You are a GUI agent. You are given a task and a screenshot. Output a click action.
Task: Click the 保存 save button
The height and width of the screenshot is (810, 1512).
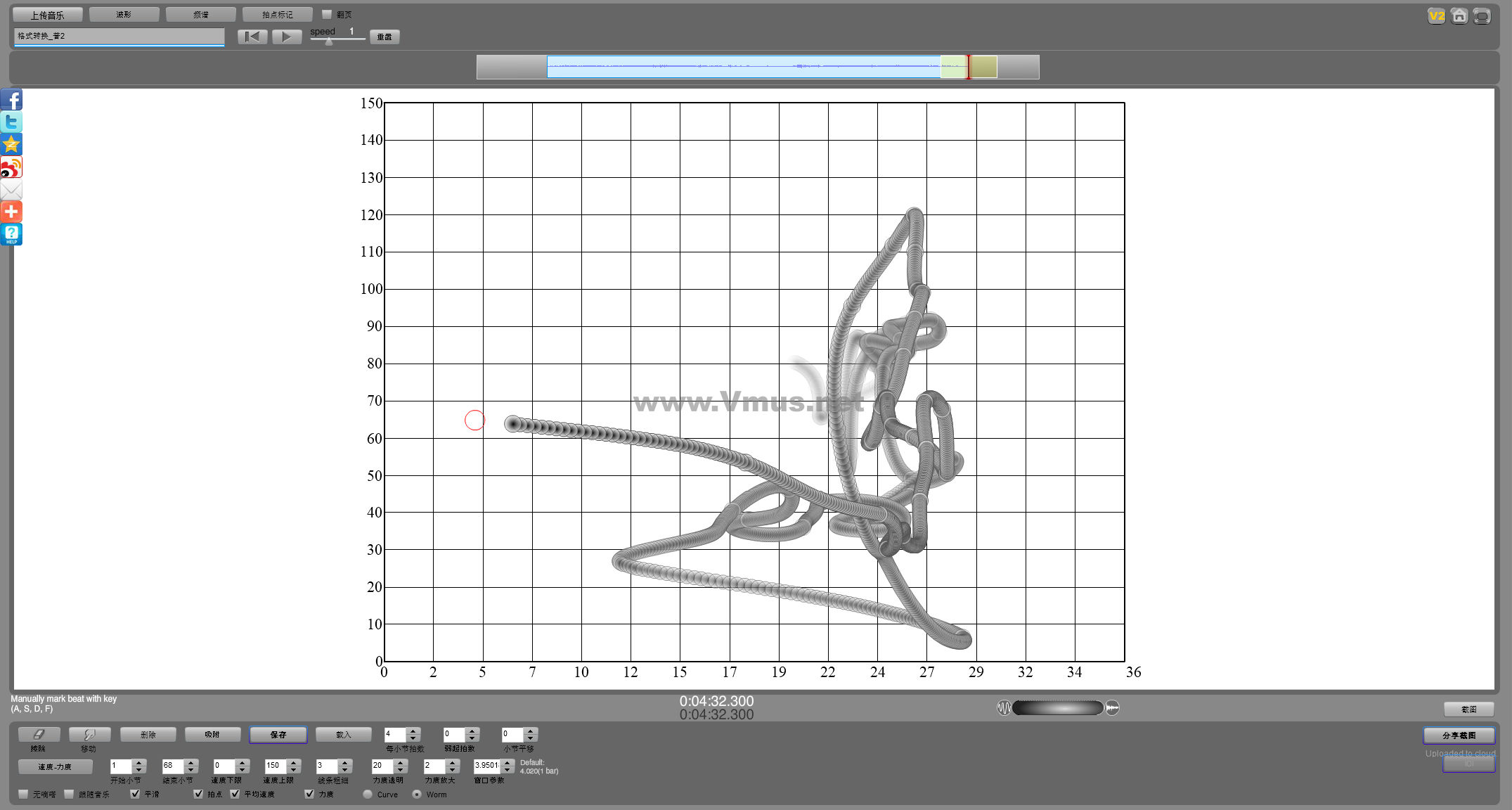(278, 735)
